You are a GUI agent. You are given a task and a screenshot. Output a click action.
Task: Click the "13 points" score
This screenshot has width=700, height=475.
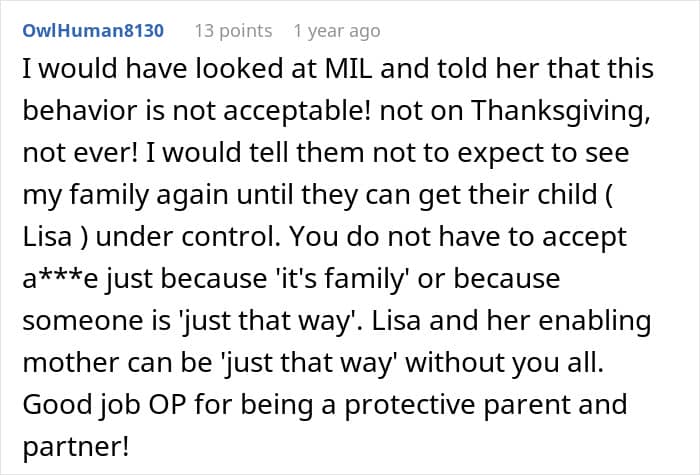(x=233, y=31)
